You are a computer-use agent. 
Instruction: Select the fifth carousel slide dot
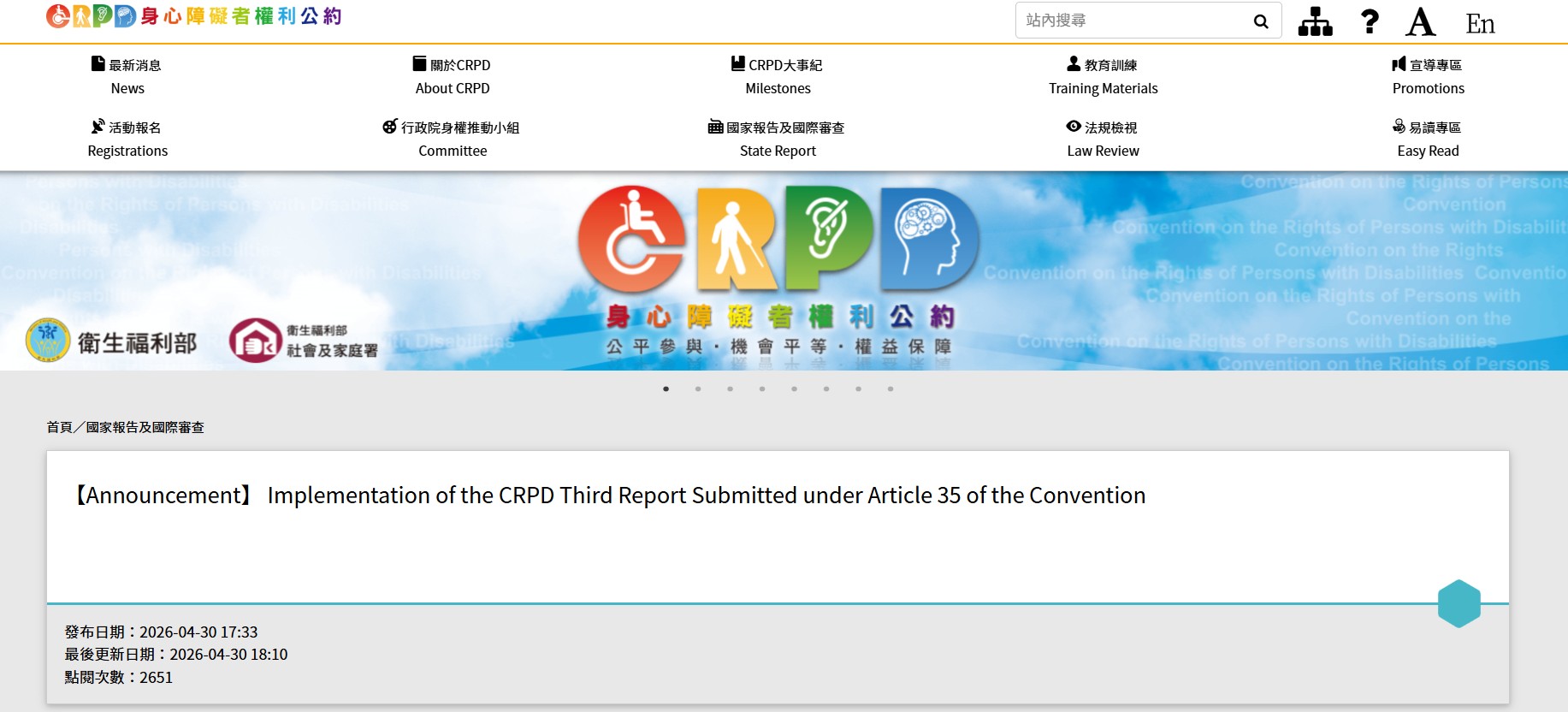[794, 389]
